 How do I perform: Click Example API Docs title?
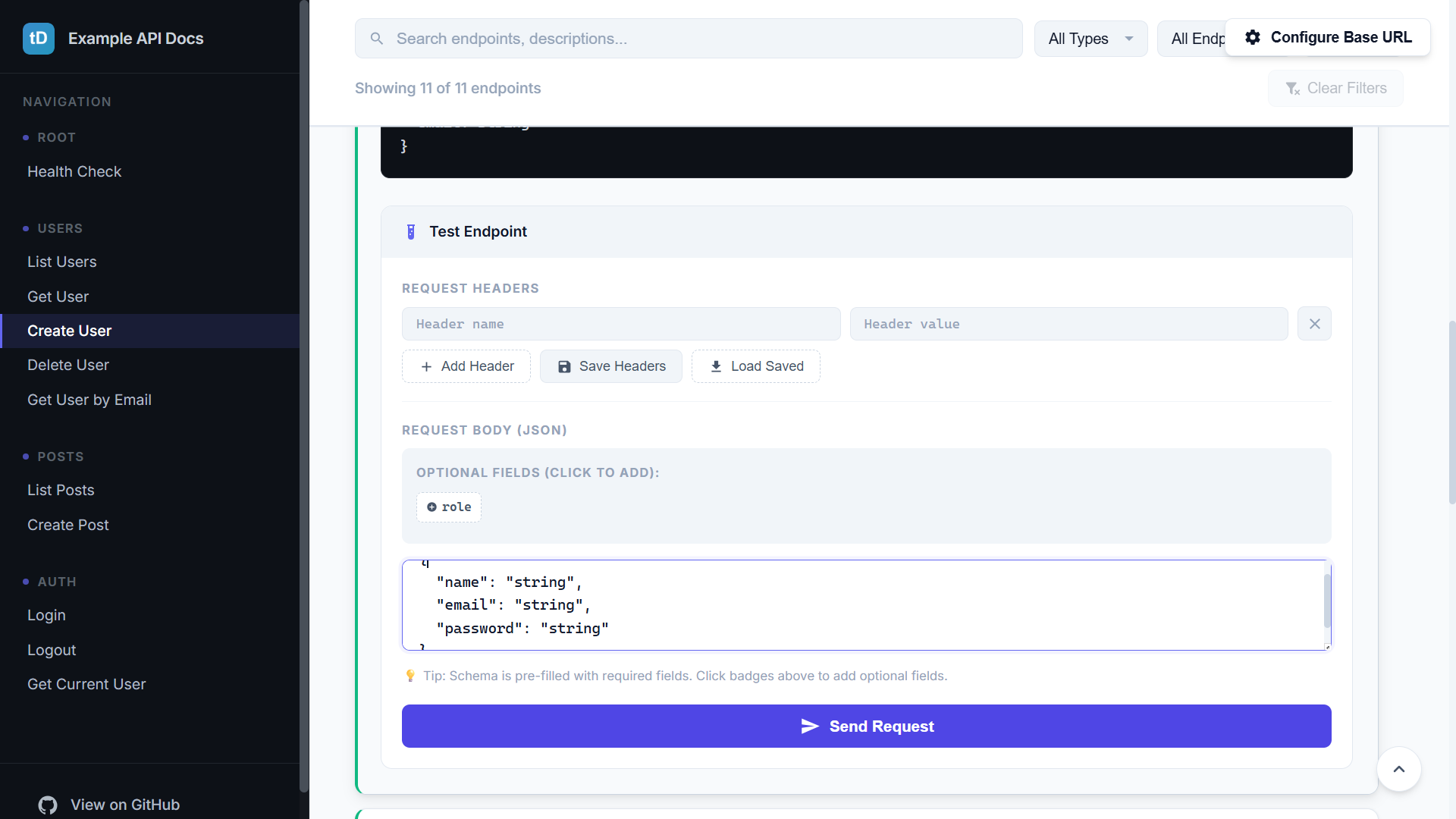click(136, 39)
